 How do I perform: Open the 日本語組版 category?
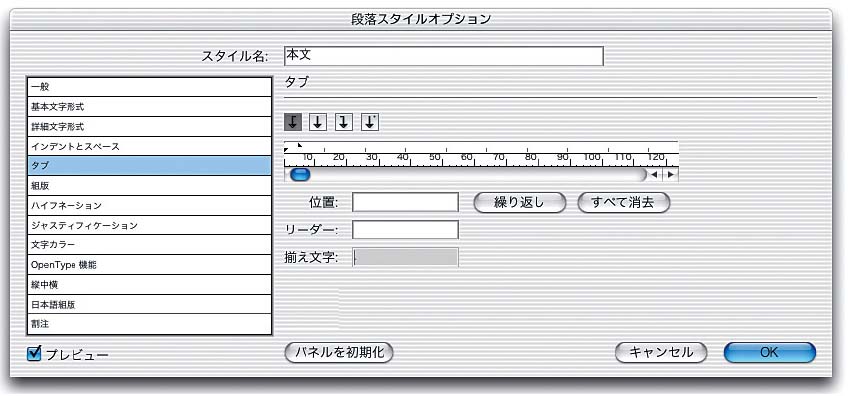coord(149,304)
